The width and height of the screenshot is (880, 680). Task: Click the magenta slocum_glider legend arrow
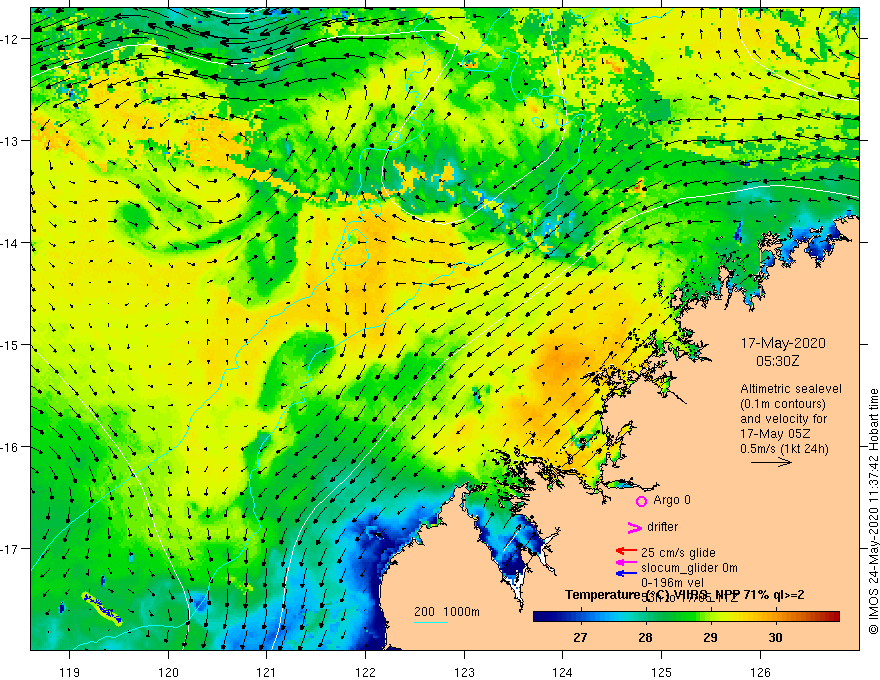click(626, 562)
